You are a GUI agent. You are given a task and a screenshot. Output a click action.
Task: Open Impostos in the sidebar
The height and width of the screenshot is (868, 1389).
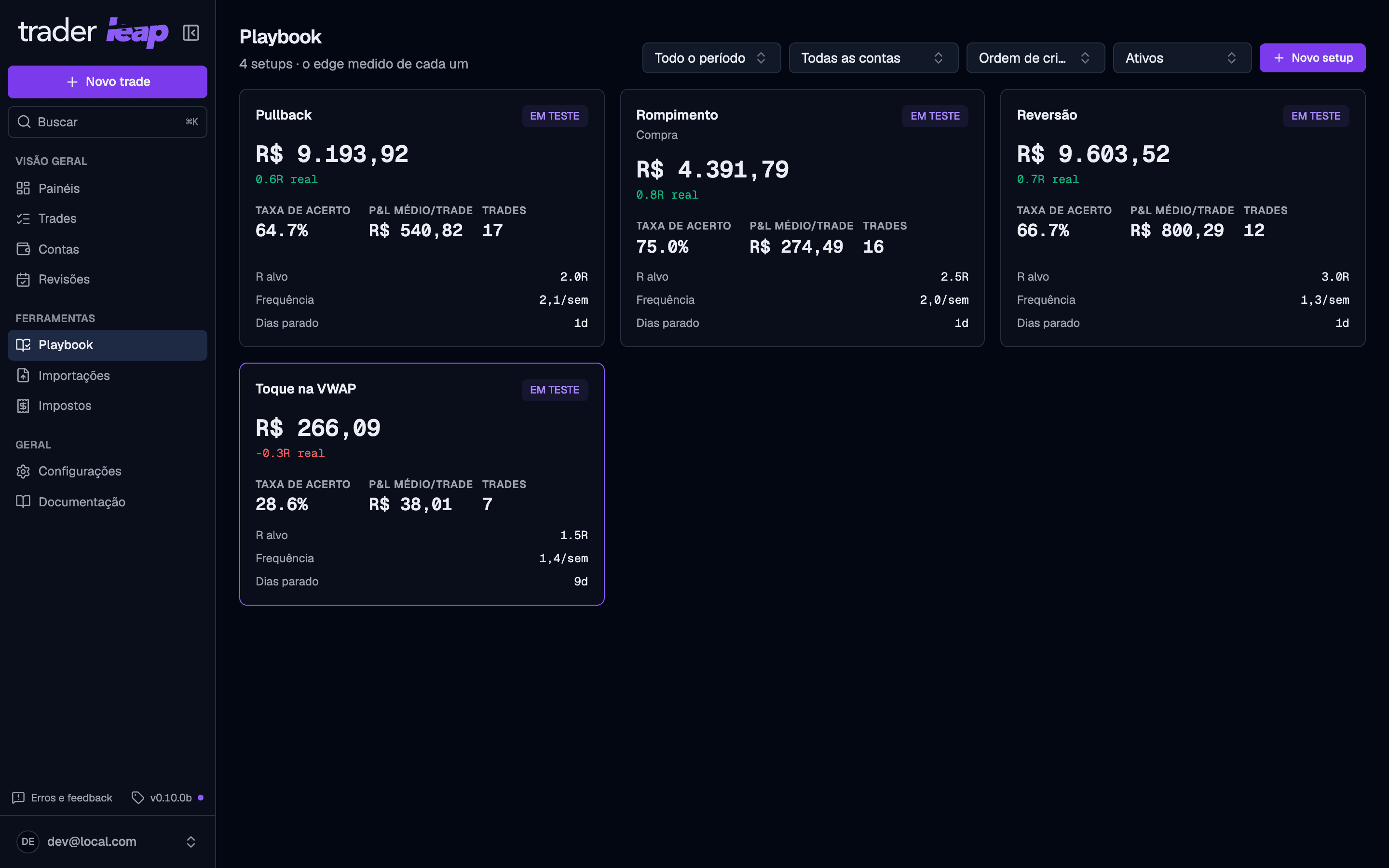point(108,406)
